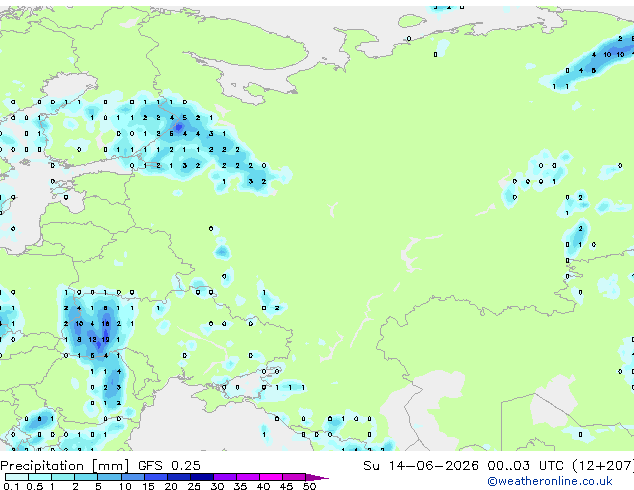The image size is (634, 490).
Task: Click the "15" legend scale value
Action: 148,486
